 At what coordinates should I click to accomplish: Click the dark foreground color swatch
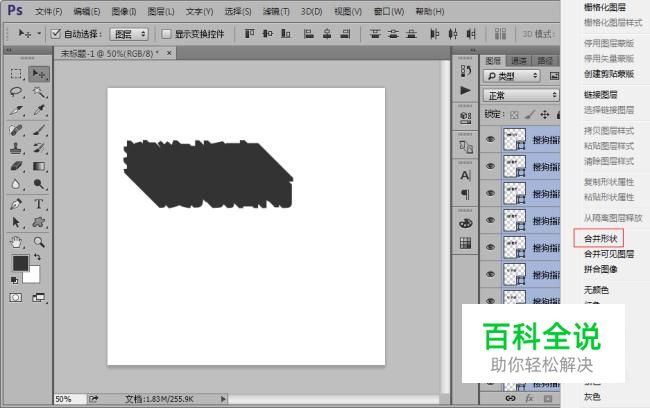(x=18, y=262)
